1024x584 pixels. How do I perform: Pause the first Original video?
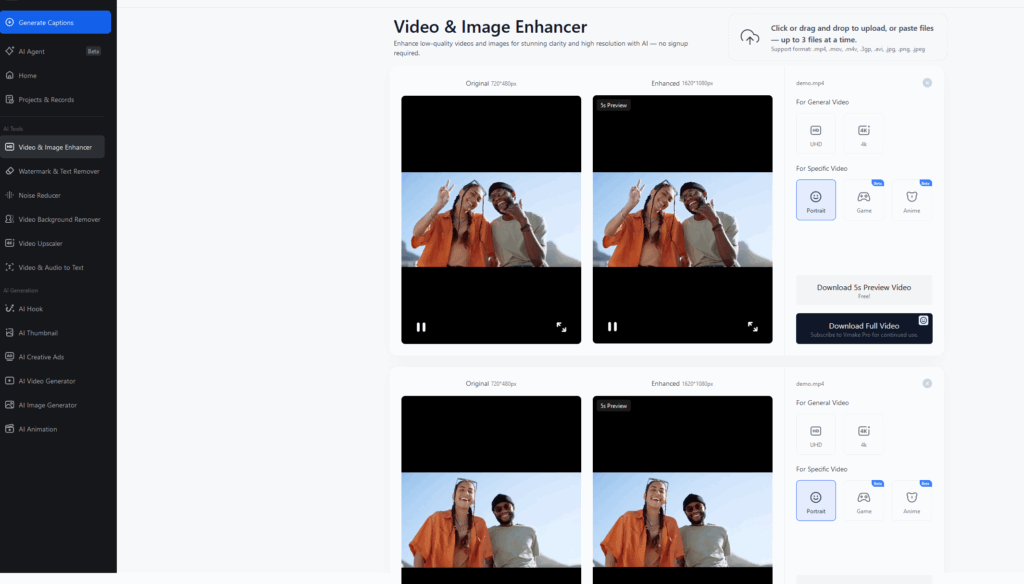[x=421, y=327]
